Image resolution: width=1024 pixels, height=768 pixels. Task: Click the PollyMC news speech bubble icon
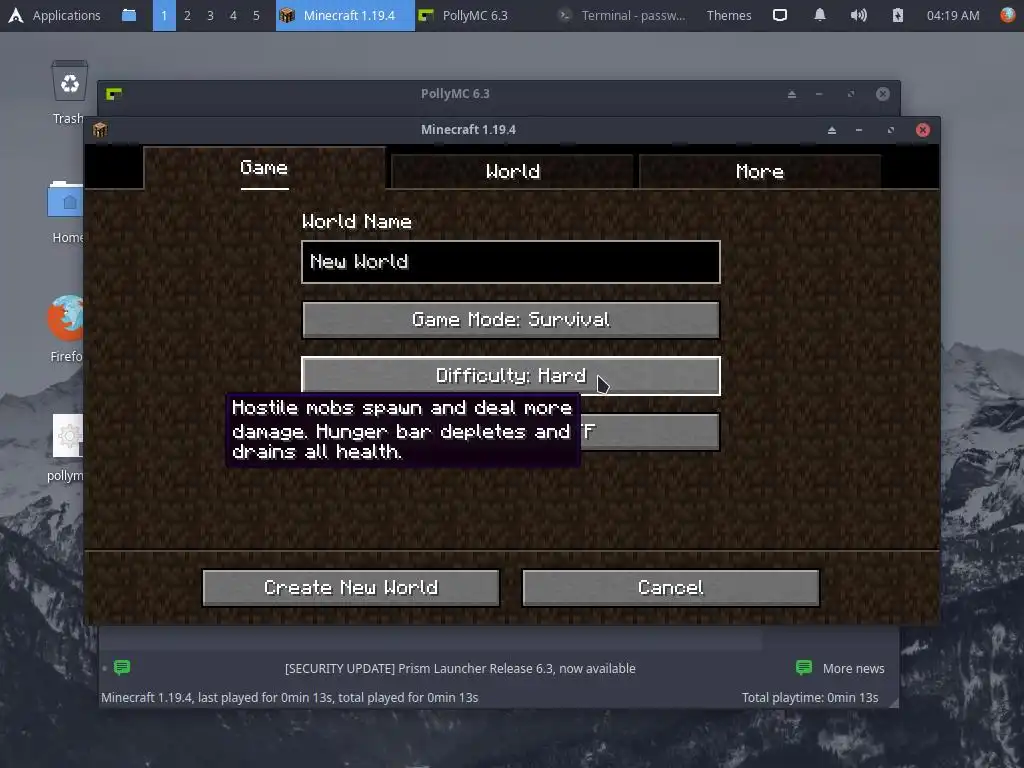coord(122,667)
